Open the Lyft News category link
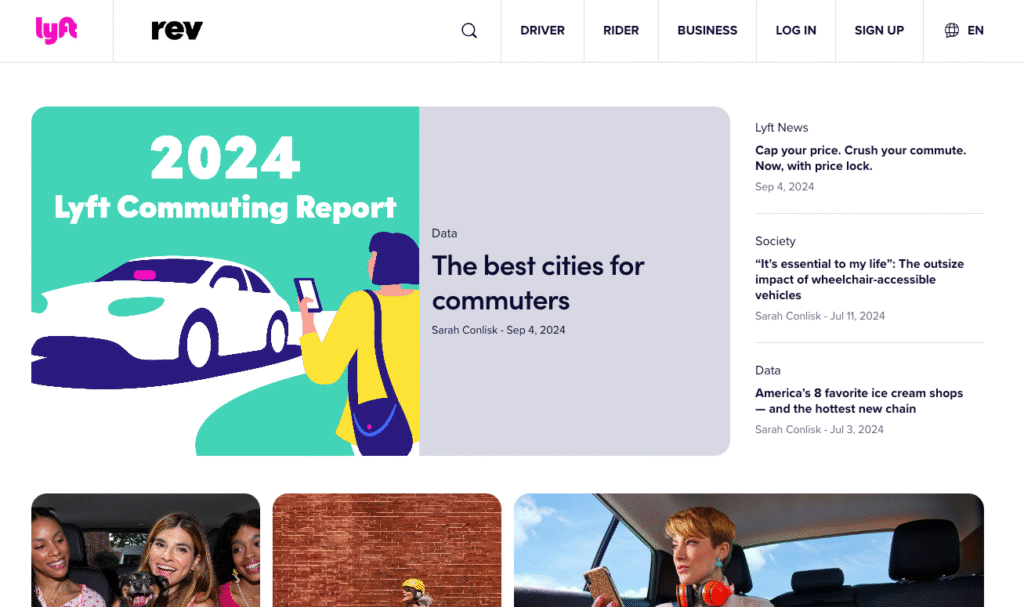 [782, 127]
